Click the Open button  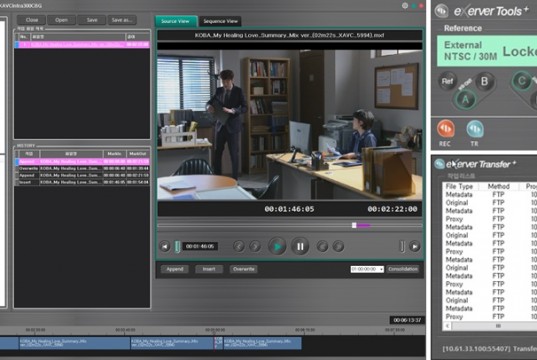coord(62,20)
